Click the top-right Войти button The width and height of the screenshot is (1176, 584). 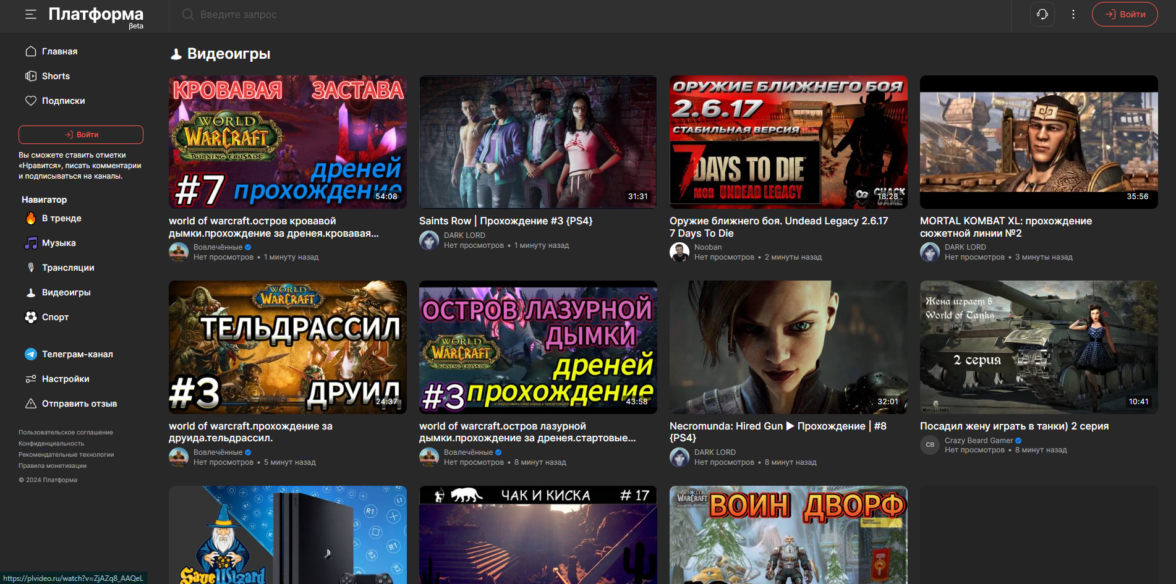[x=1124, y=14]
